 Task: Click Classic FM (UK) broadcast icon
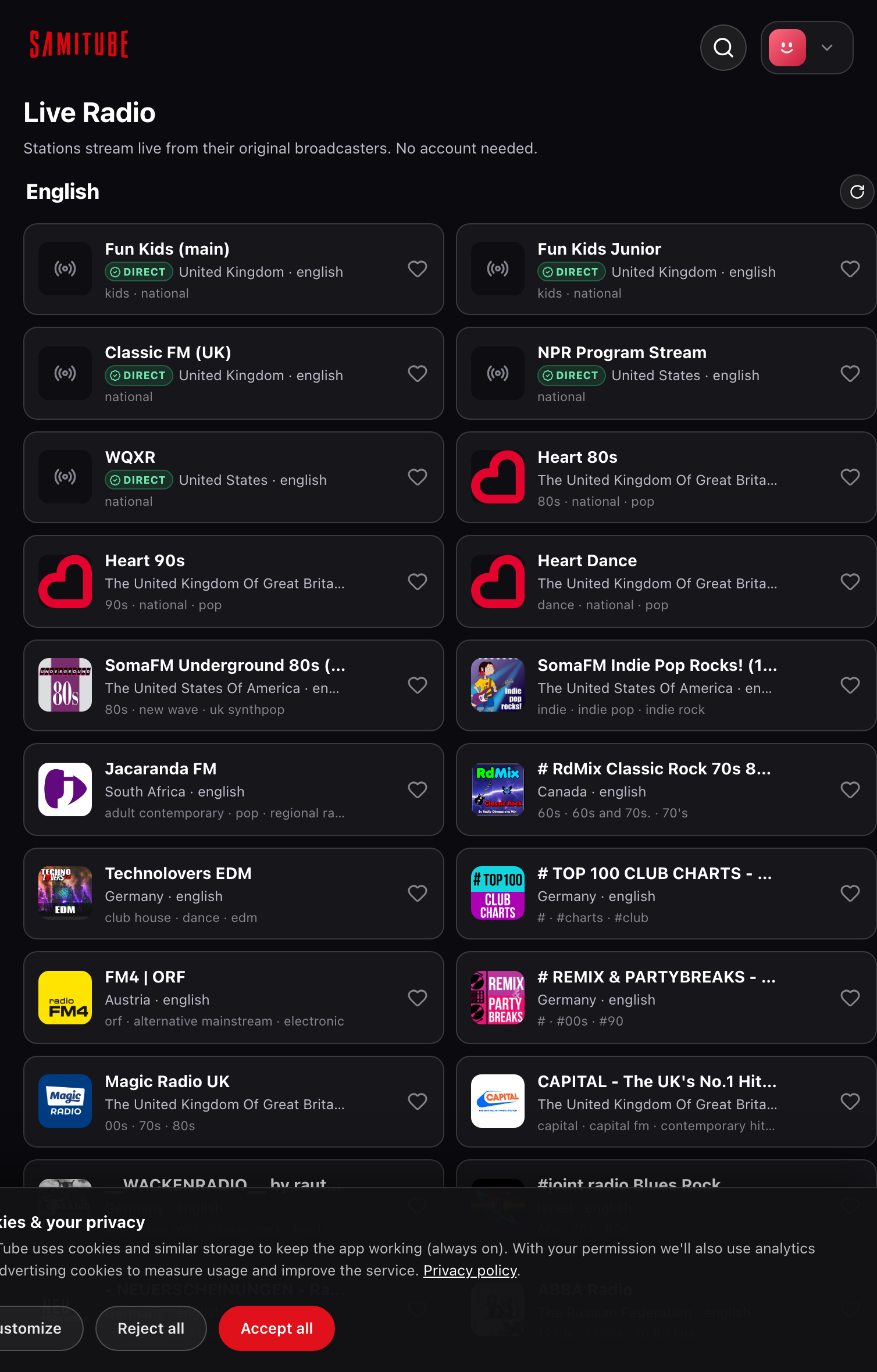click(65, 373)
